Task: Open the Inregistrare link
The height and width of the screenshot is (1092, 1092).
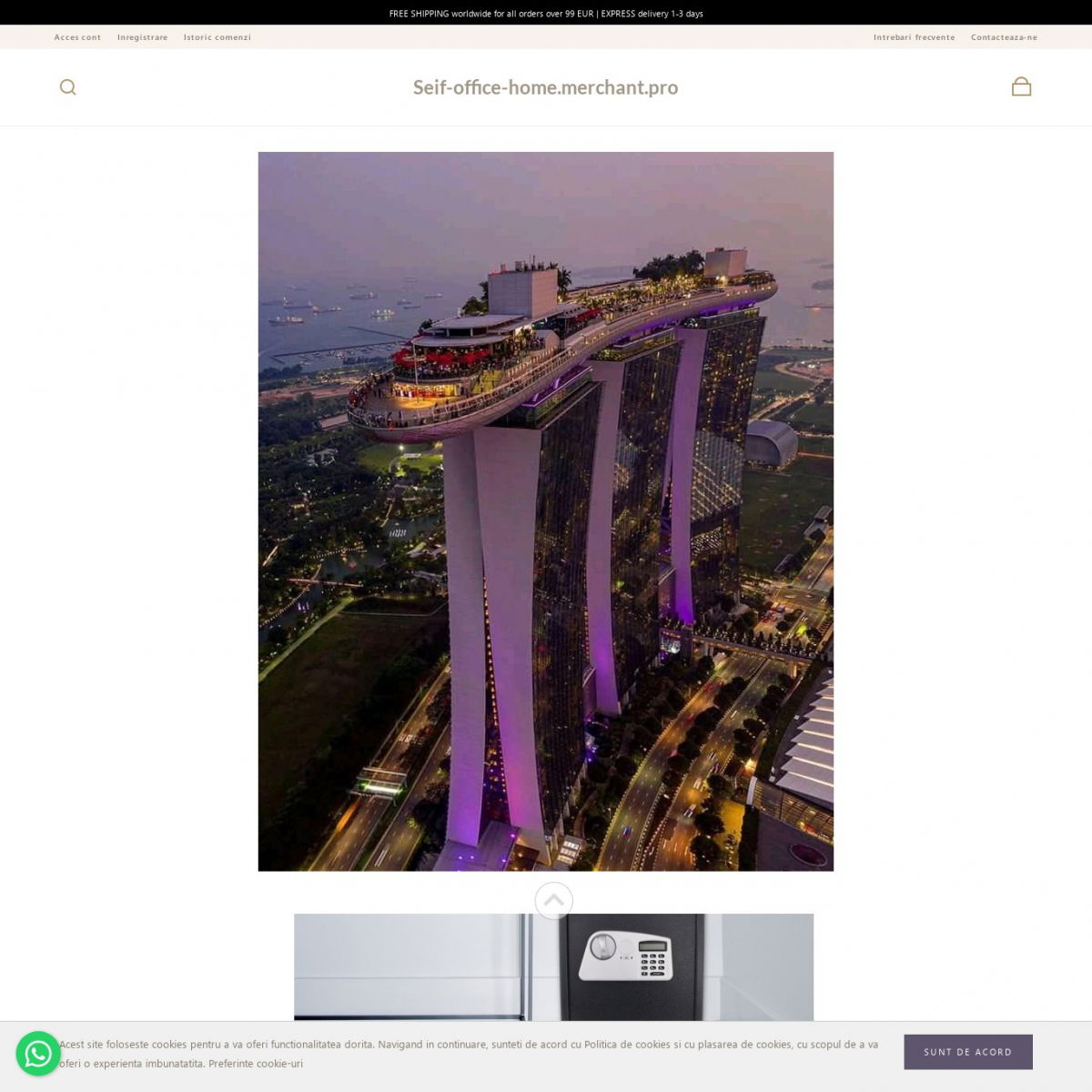Action: [143, 37]
